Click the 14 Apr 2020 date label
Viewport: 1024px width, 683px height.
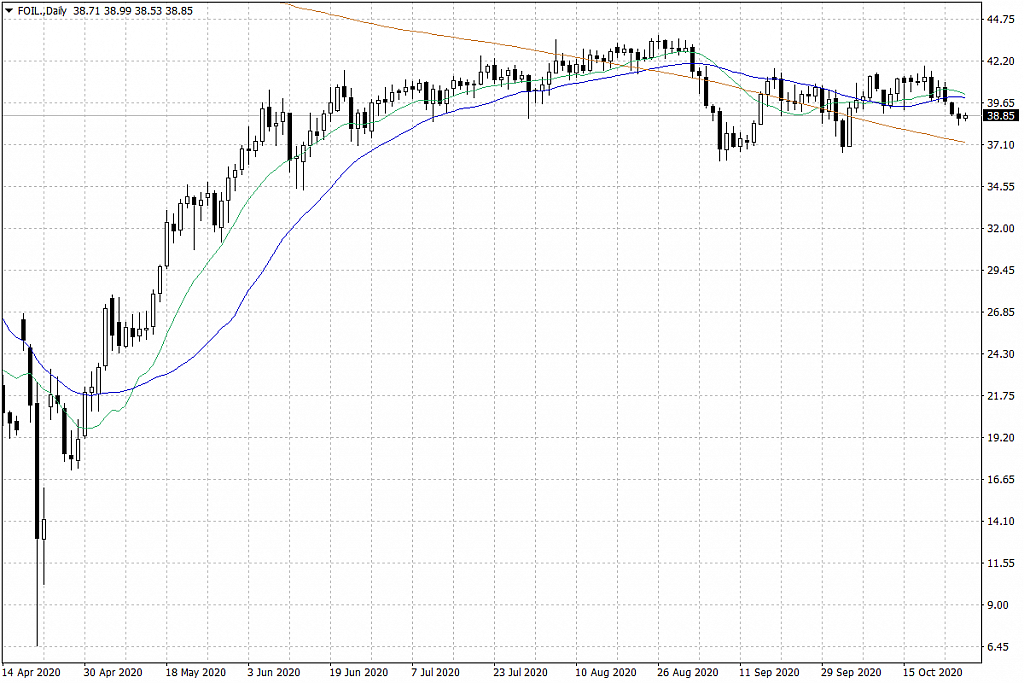[x=33, y=672]
